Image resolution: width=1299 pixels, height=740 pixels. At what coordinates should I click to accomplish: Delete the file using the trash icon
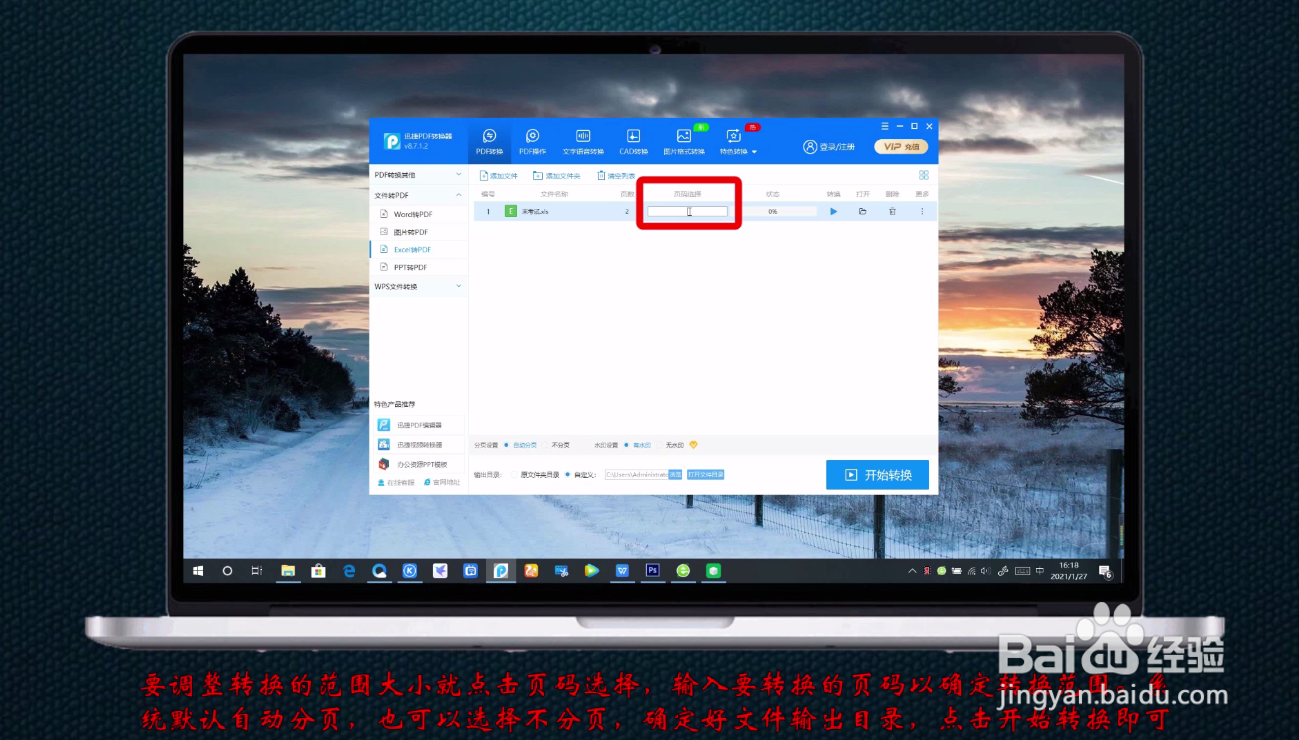[x=892, y=211]
